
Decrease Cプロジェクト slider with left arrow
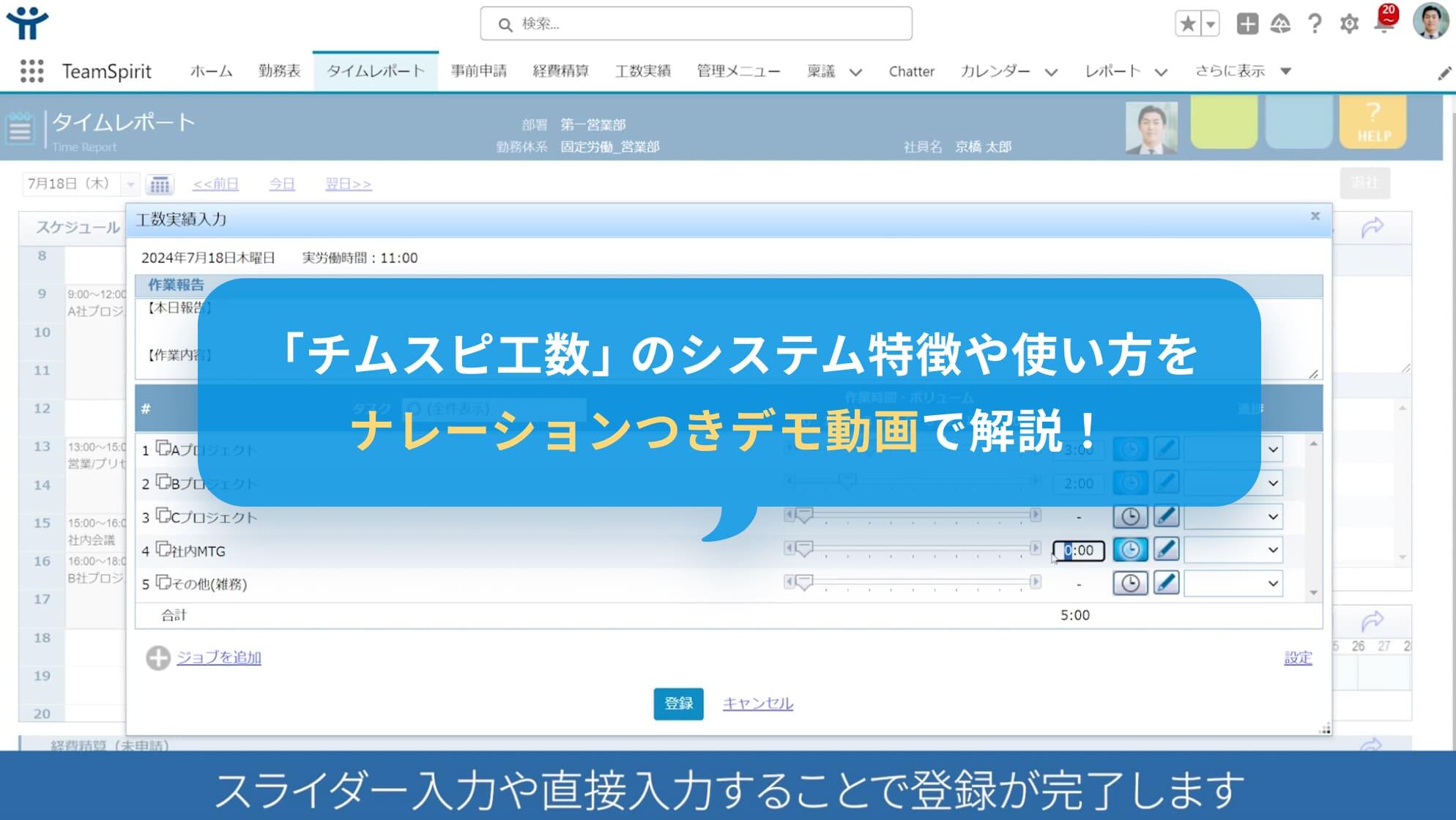tap(789, 515)
